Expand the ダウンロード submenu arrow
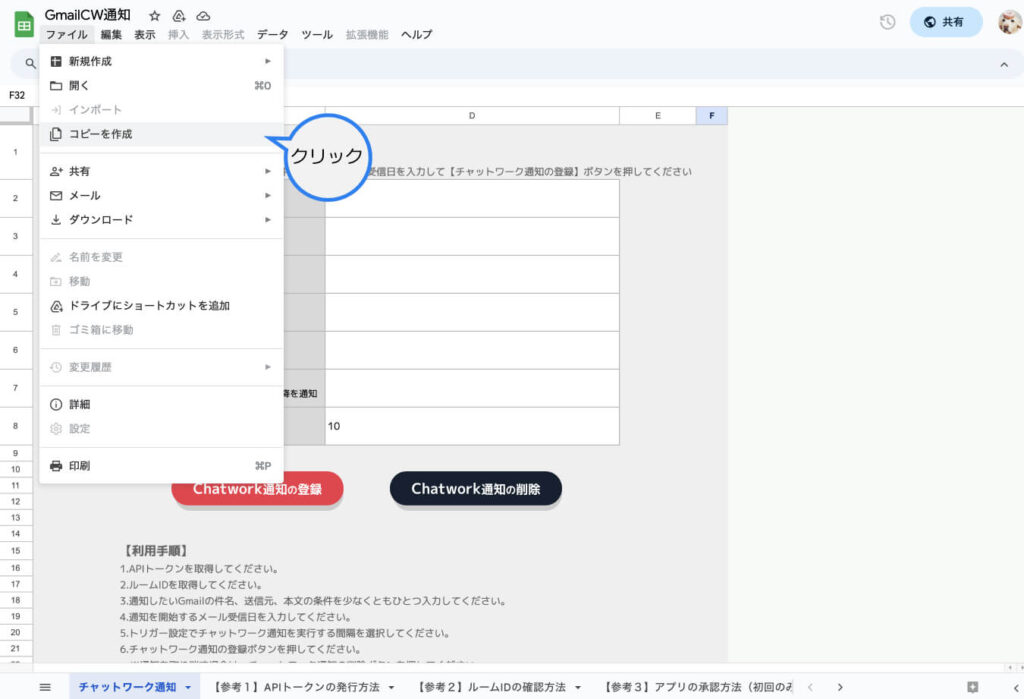 pyautogui.click(x=268, y=219)
